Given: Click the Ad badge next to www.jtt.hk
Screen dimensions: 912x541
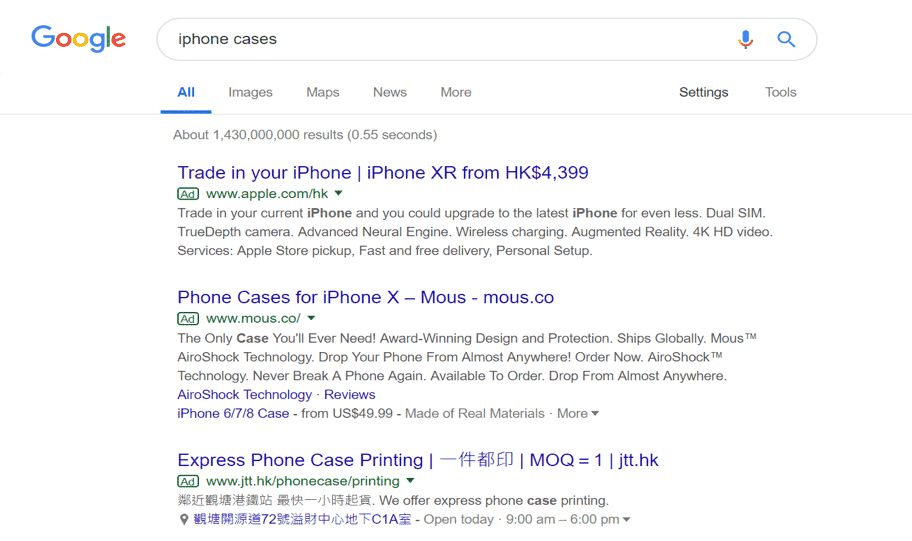Looking at the screenshot, I should pos(188,481).
